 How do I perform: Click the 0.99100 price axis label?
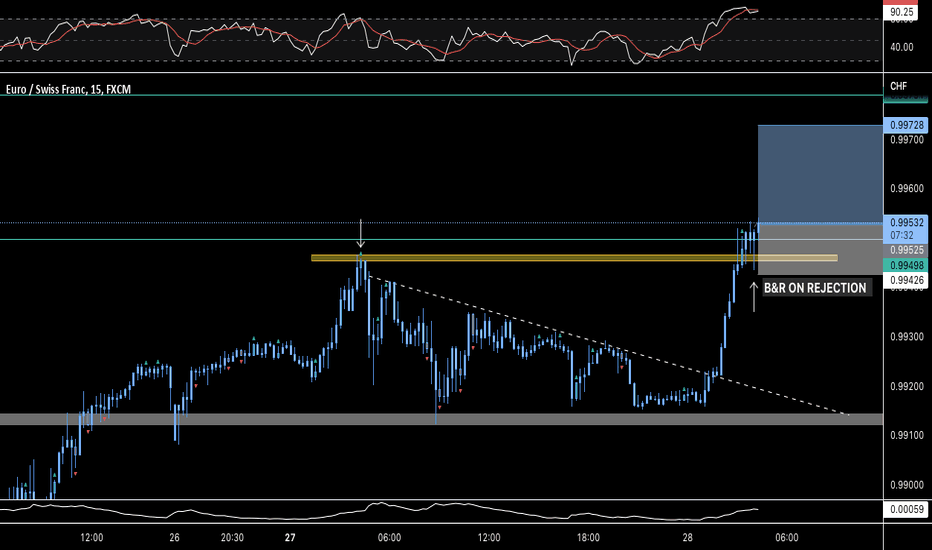point(907,435)
